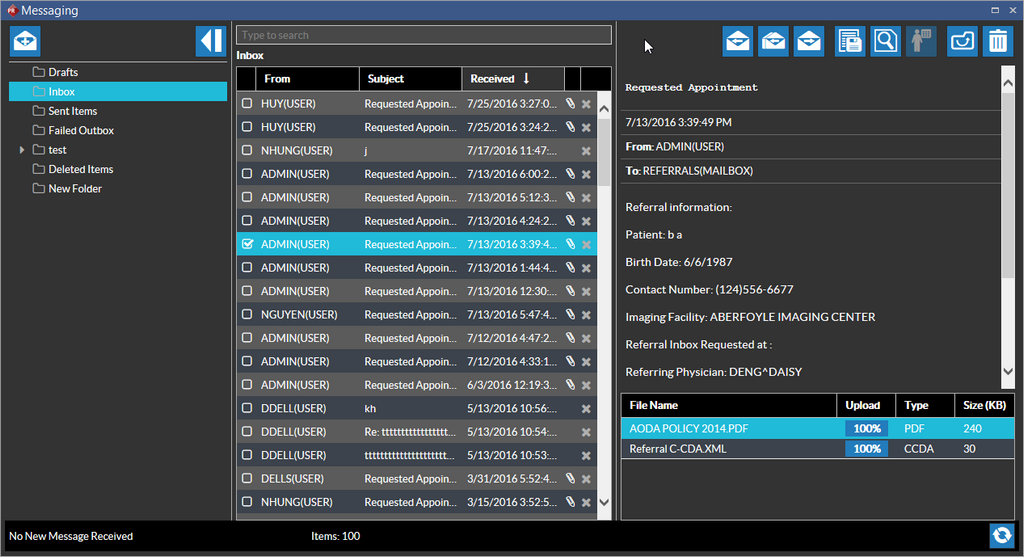Click the move to folder icon
The height and width of the screenshot is (557, 1024).
962,41
